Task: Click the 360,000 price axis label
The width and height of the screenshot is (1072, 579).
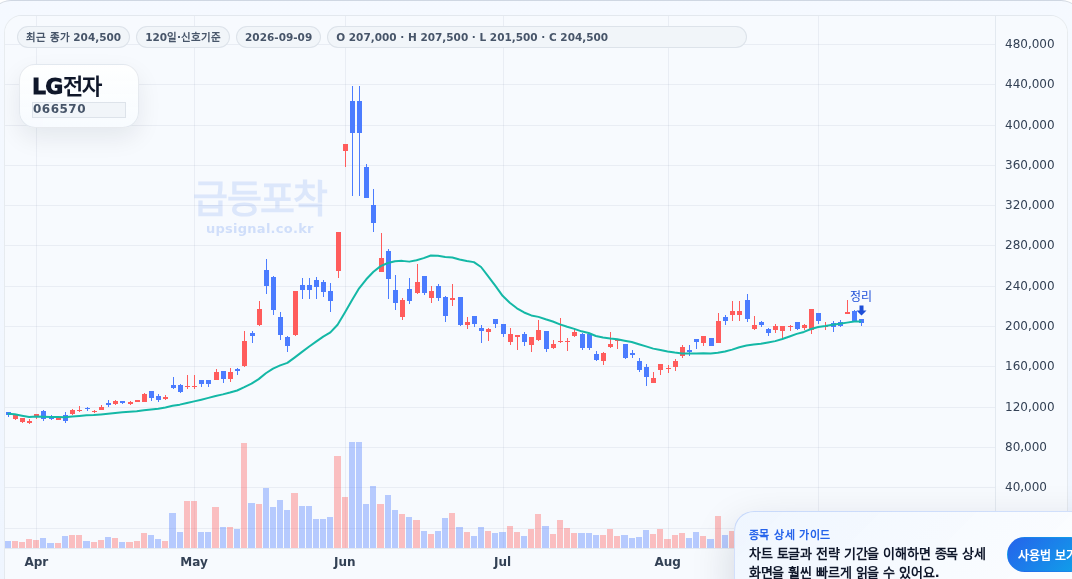Action: coord(1030,165)
